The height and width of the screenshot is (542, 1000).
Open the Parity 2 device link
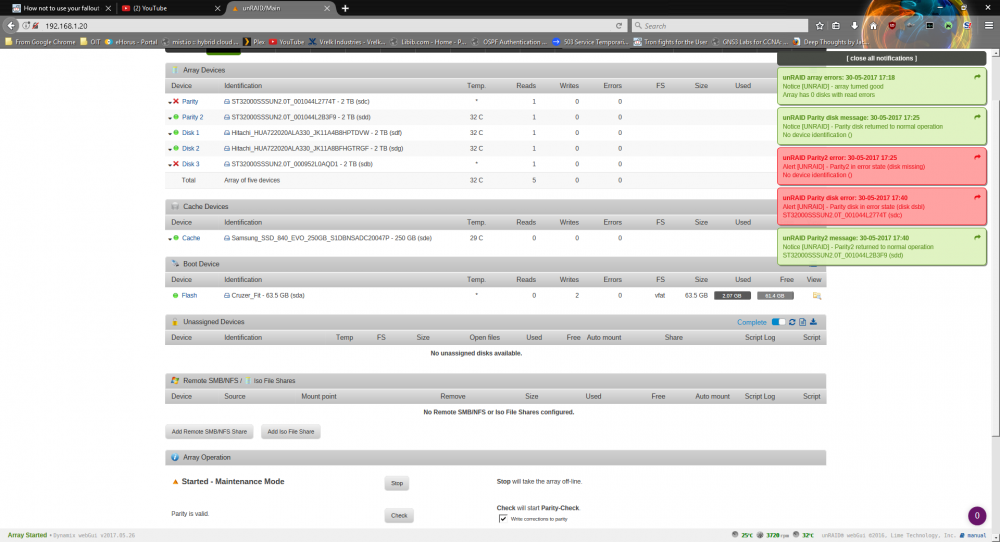pos(193,117)
